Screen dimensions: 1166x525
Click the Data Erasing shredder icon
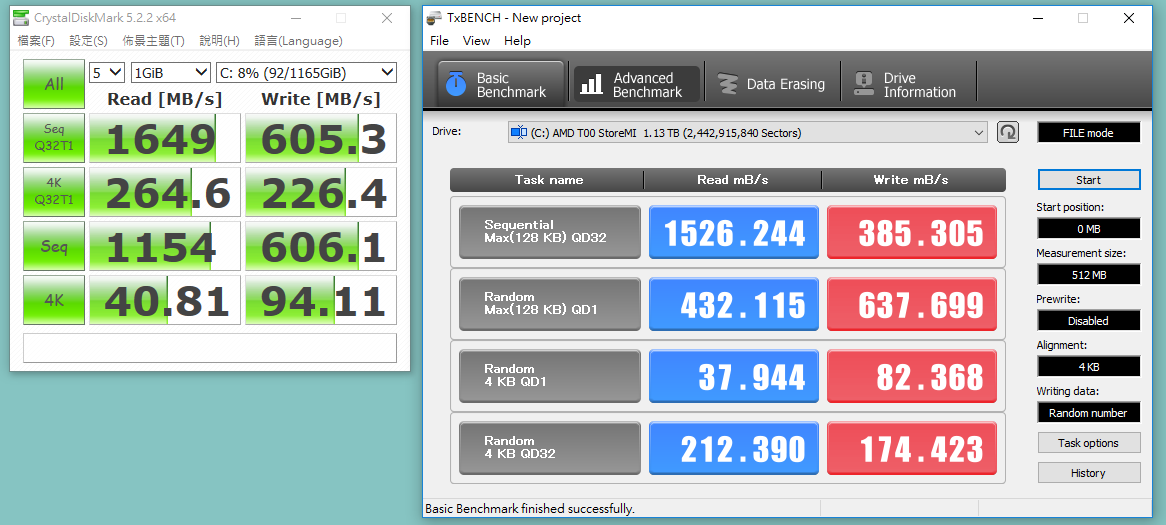click(x=728, y=84)
